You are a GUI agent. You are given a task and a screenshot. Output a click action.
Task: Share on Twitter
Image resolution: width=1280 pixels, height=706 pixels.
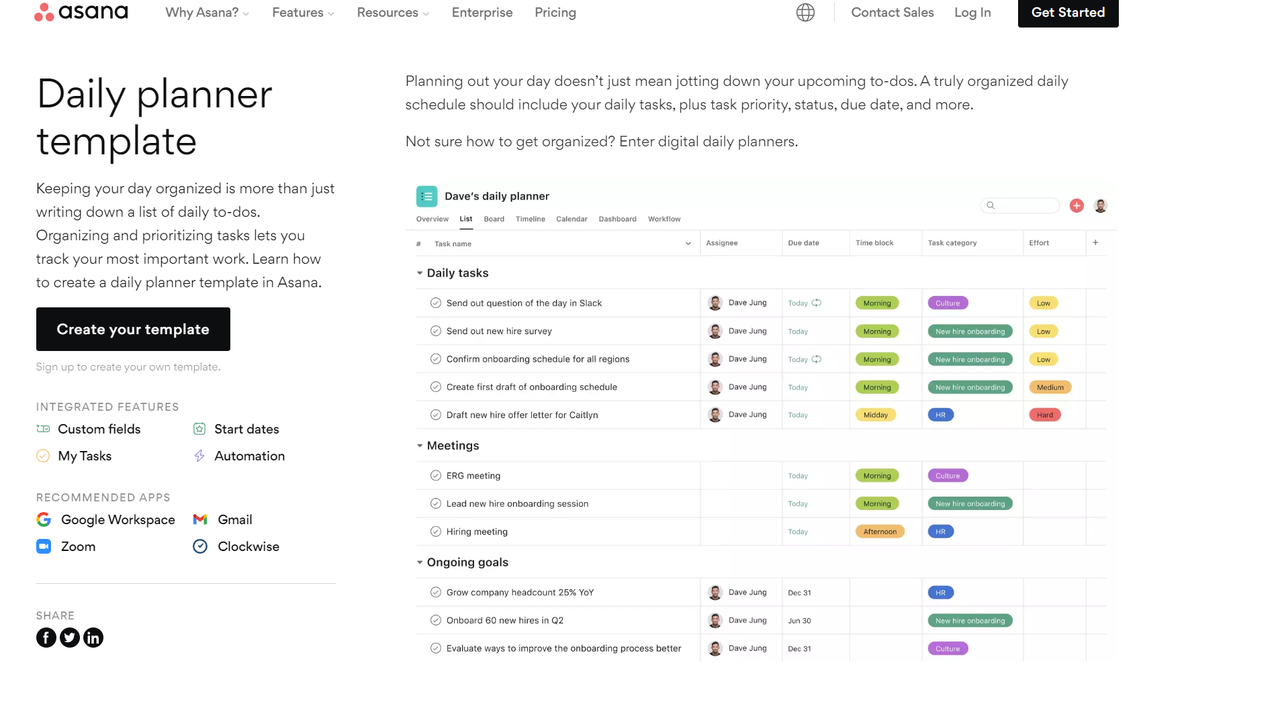pos(70,638)
